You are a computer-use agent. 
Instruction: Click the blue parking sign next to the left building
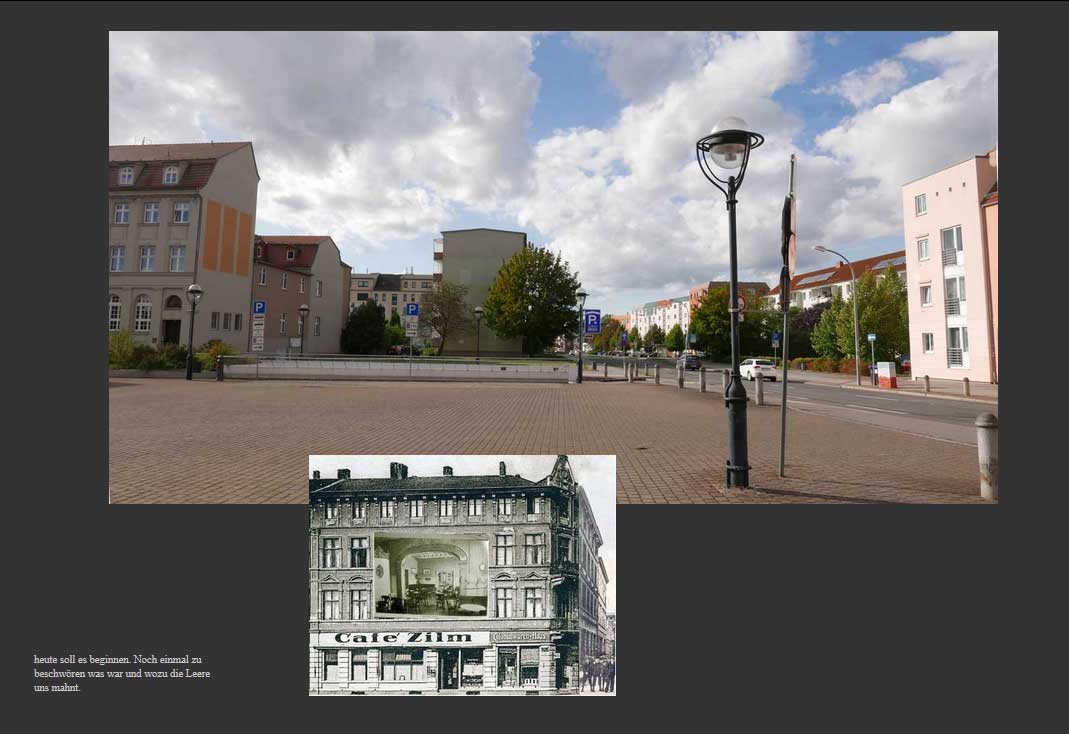coord(259,309)
